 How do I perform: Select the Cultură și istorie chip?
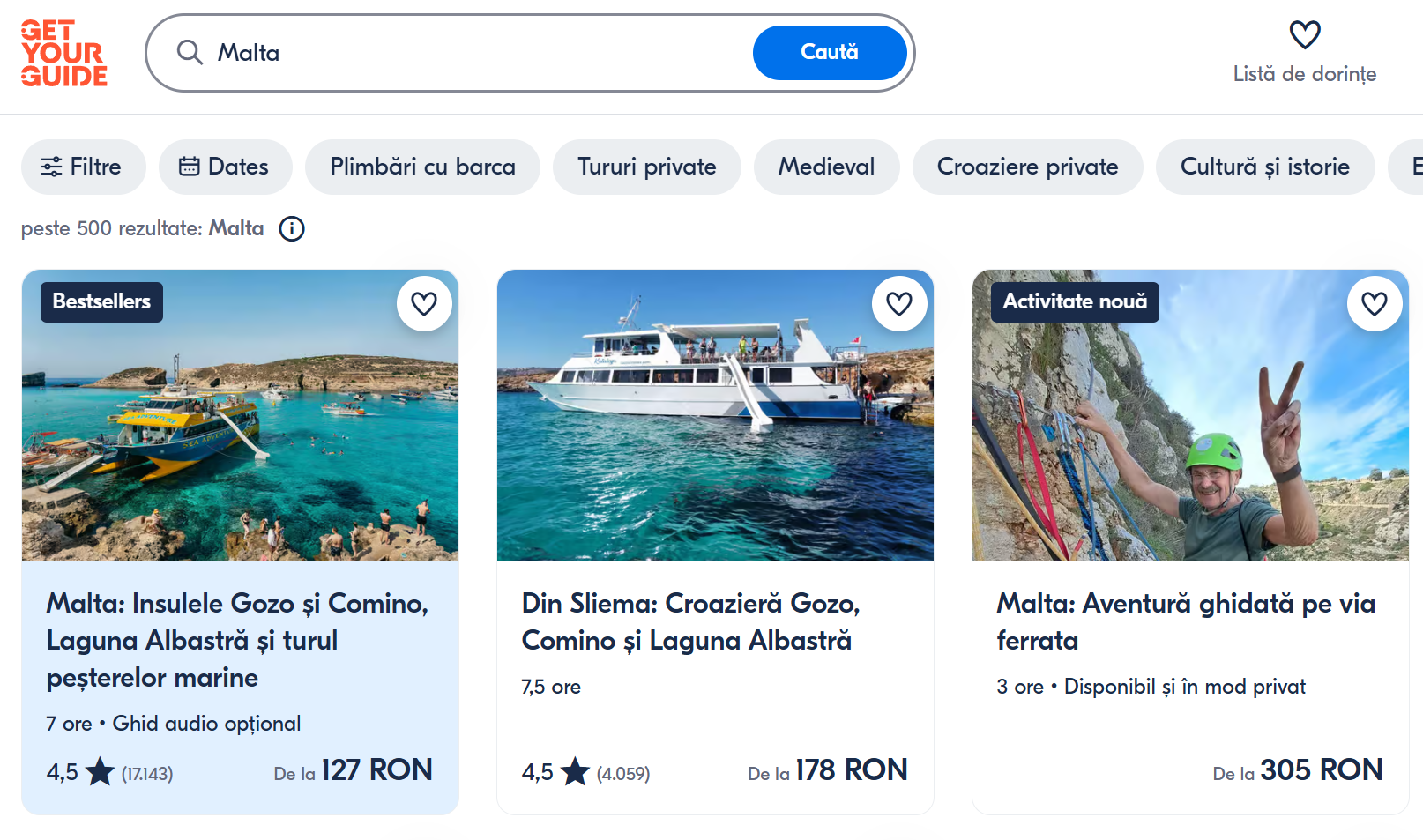click(1264, 167)
